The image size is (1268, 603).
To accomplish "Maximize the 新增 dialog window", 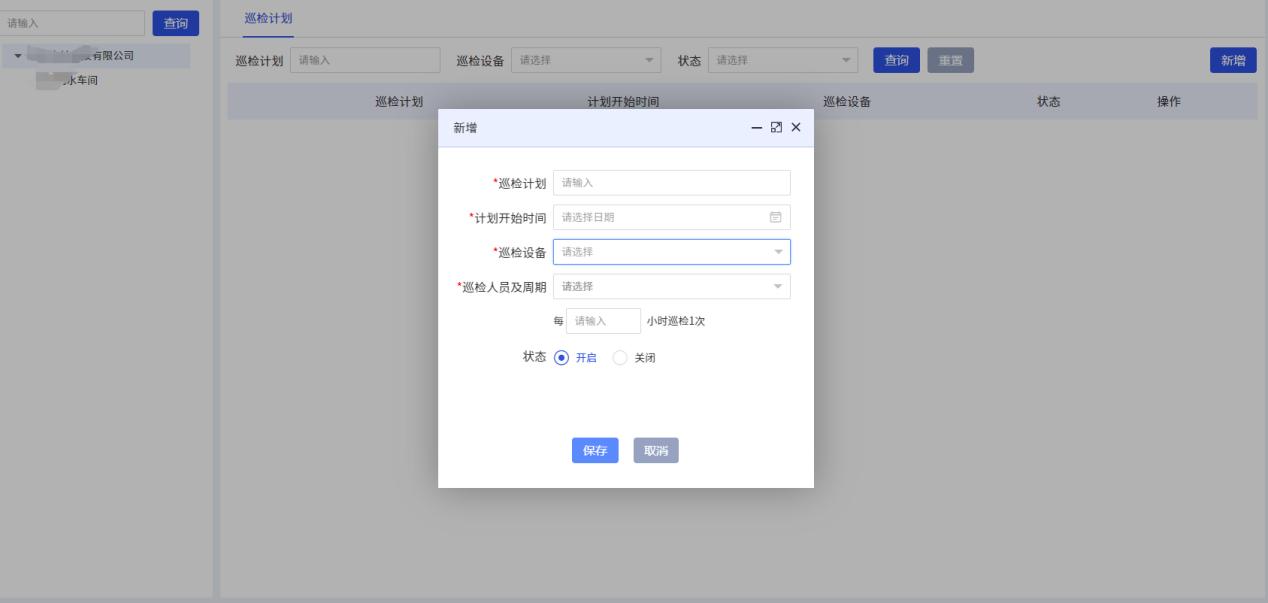I will [776, 128].
